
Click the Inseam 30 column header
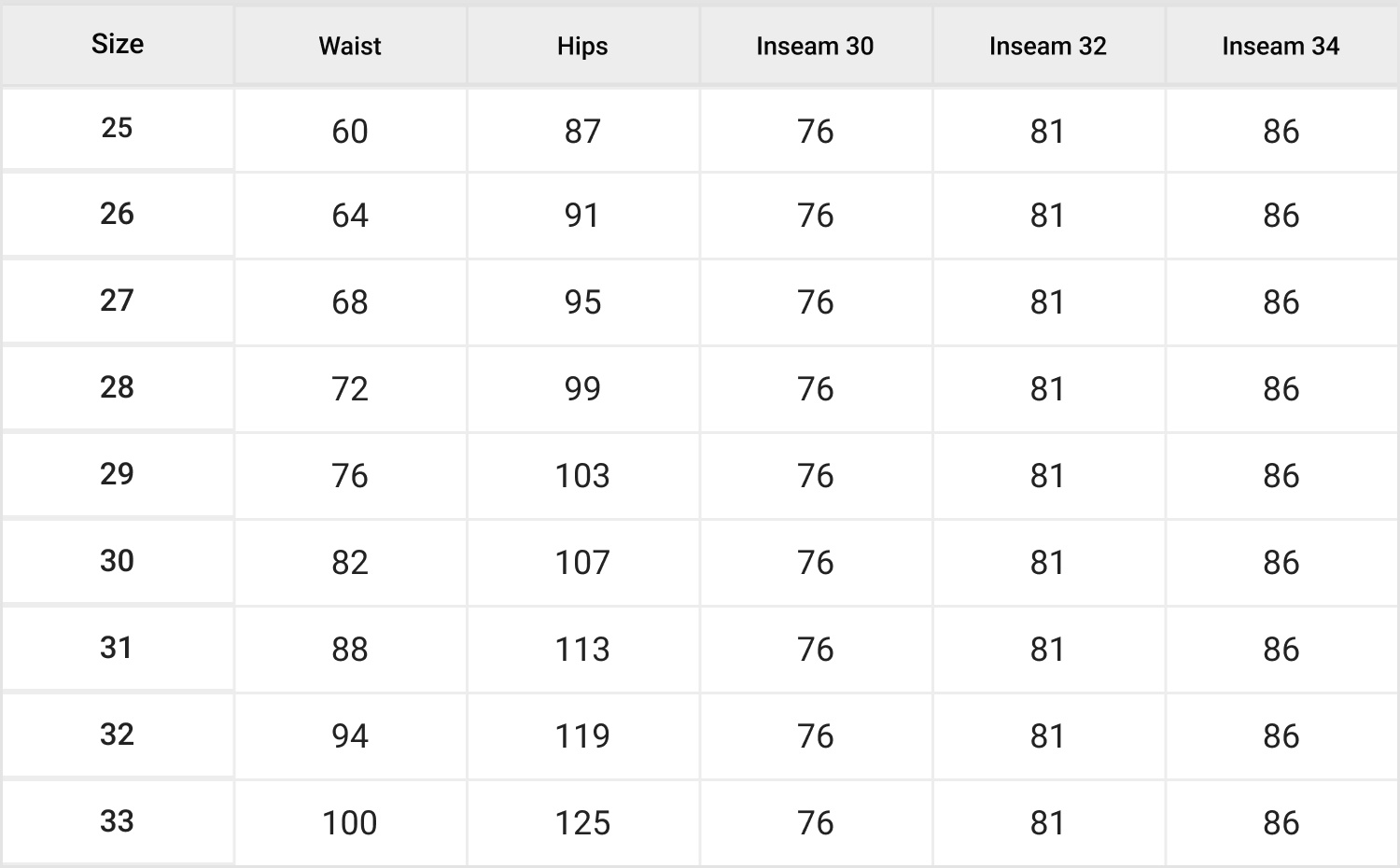click(x=815, y=46)
